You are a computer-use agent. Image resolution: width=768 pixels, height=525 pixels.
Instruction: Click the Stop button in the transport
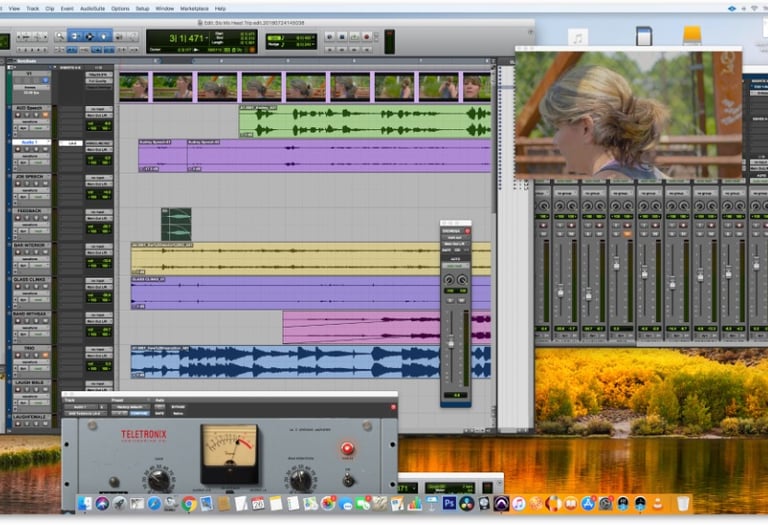coord(340,35)
